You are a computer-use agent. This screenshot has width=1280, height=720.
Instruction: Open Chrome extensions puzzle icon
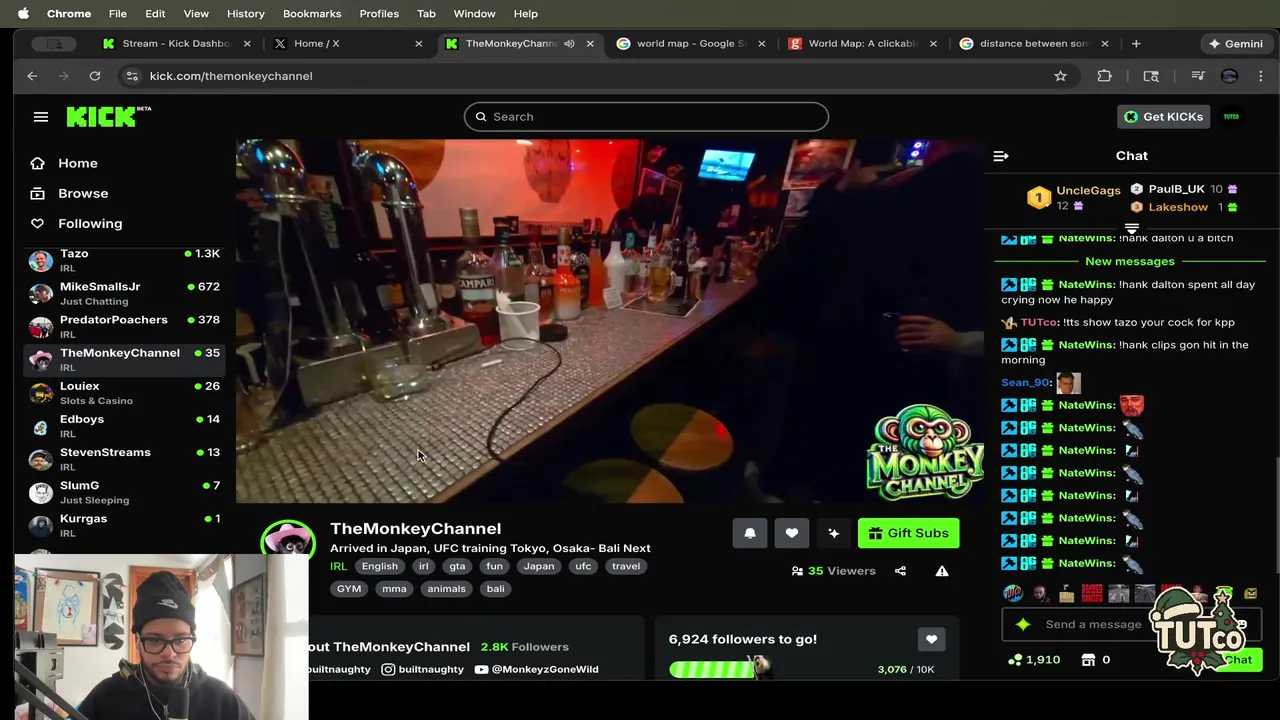point(1104,76)
